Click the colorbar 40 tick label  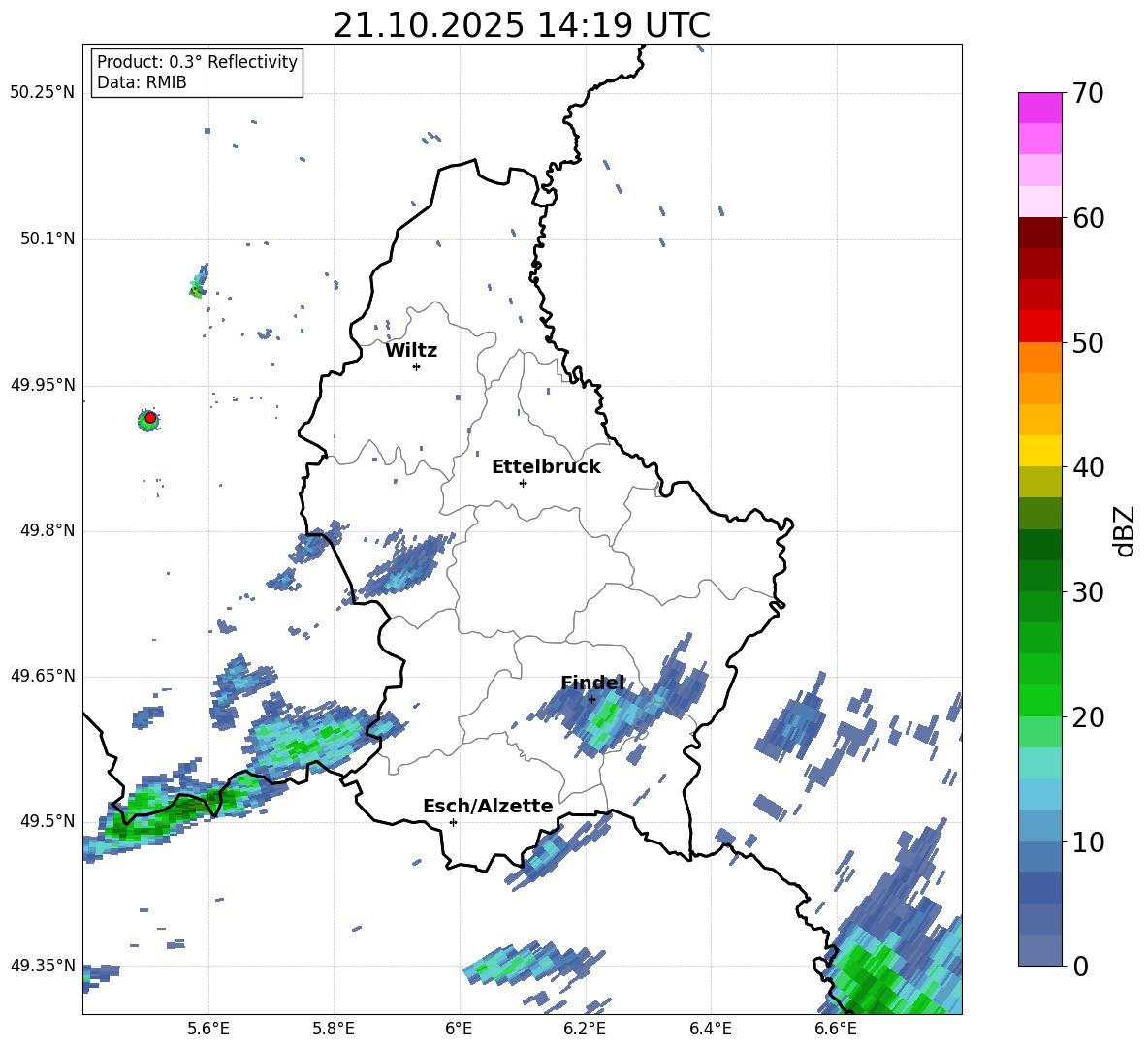point(1088,467)
